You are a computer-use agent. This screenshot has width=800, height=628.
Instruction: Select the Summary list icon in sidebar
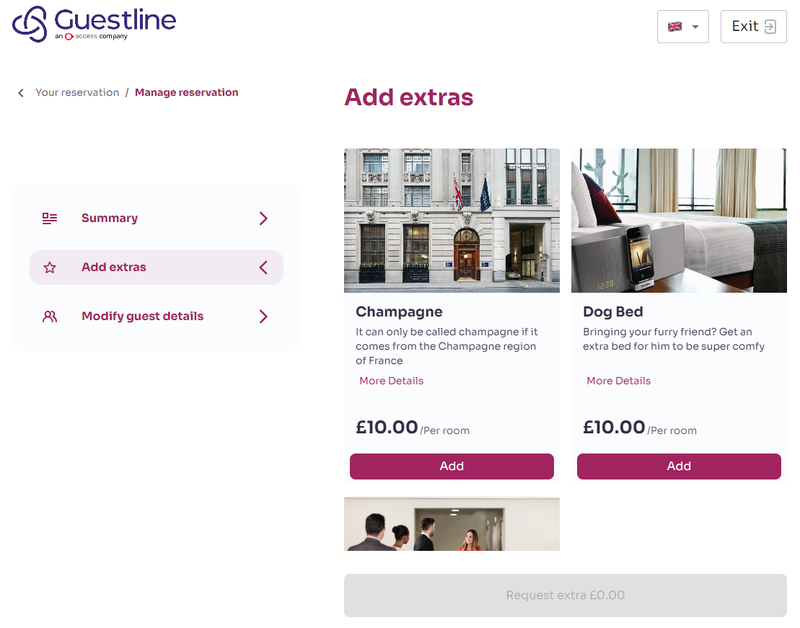coord(49,218)
